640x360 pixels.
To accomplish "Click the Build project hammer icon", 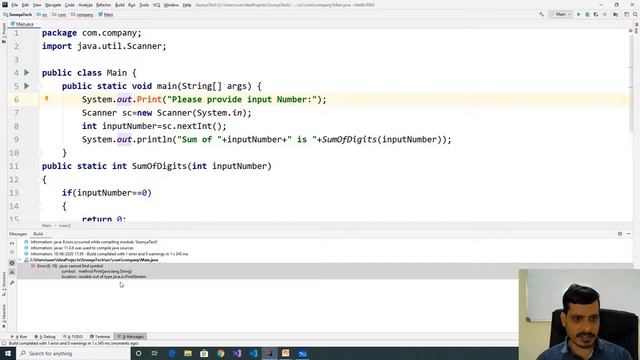I will coord(541,14).
